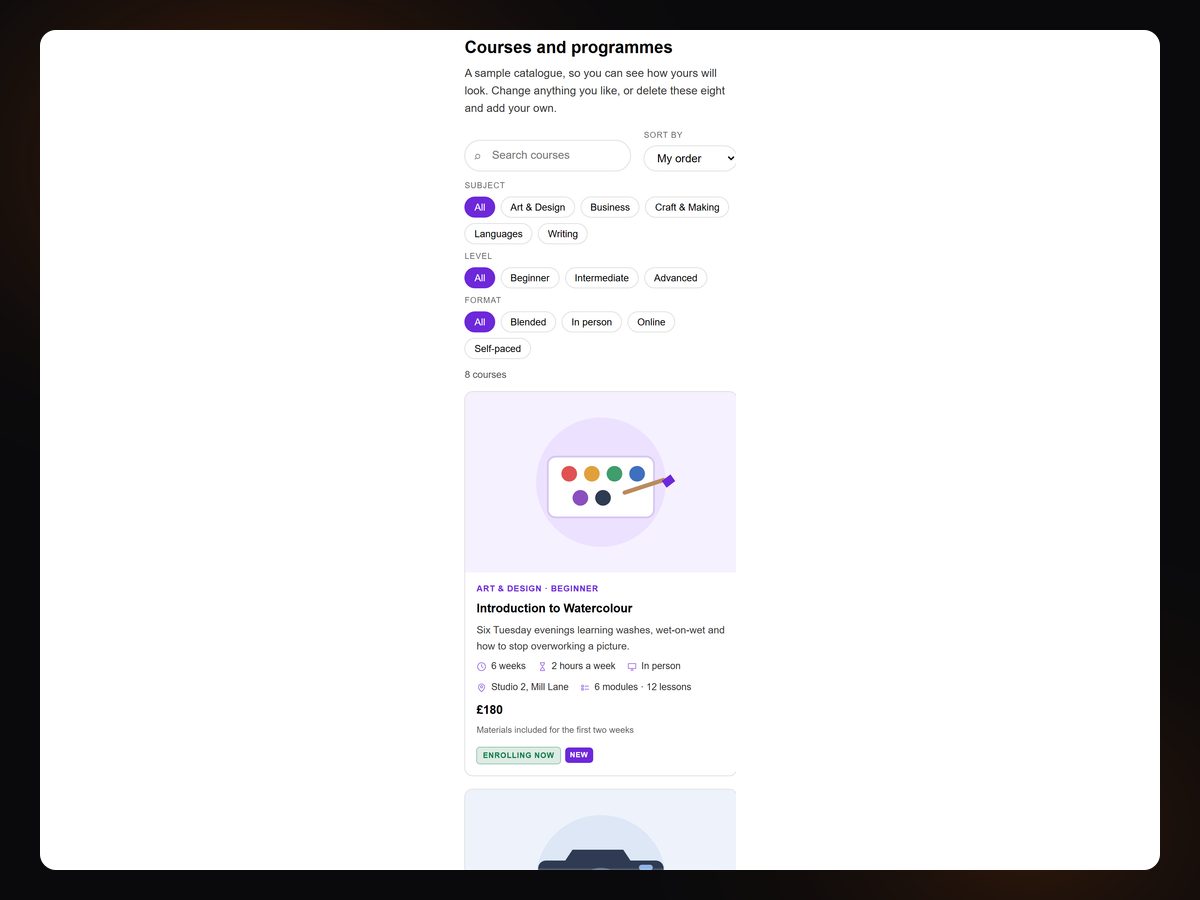The width and height of the screenshot is (1200, 900).
Task: Click the hourglass icon beside 2 hours a week
Action: tap(542, 666)
